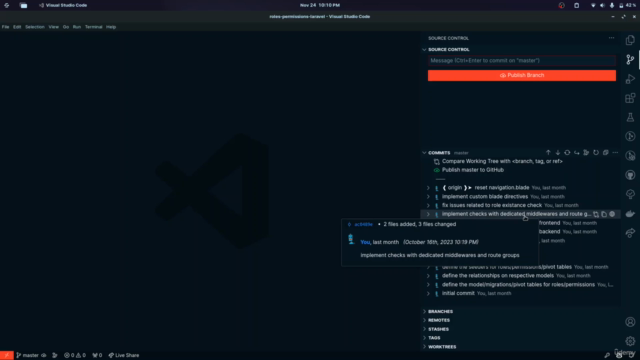
Task: Open the File menu
Action: coord(5,27)
